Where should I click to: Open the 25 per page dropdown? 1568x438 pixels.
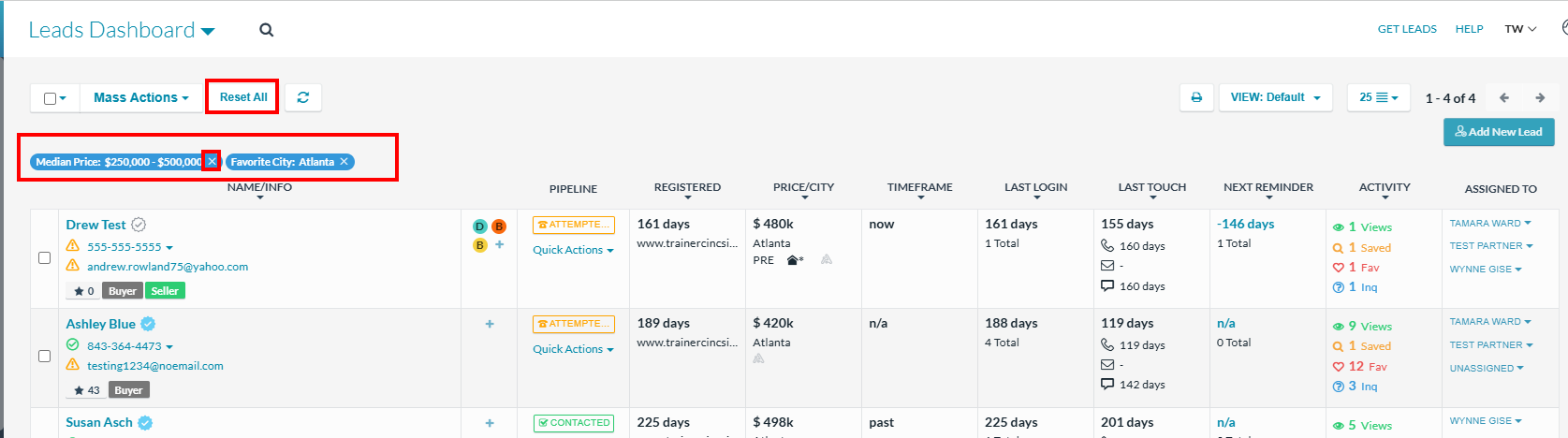coord(1379,97)
